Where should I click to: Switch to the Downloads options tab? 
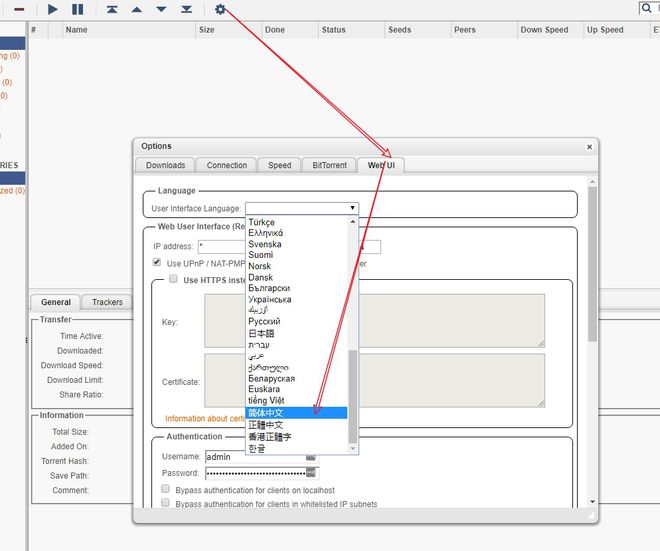[165, 165]
